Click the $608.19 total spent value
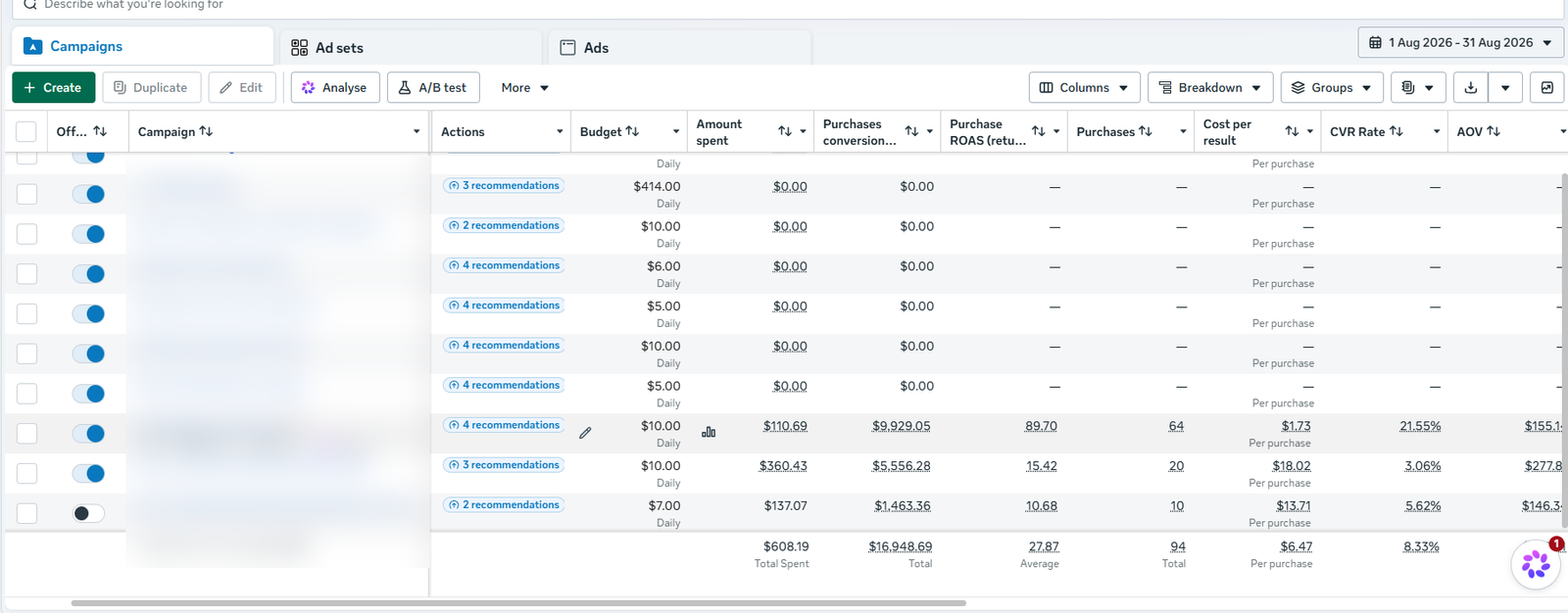The image size is (1568, 613). 786,546
